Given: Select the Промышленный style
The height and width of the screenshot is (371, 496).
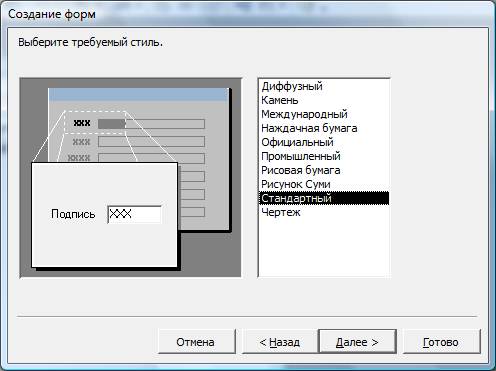Looking at the screenshot, I should 324,156.
